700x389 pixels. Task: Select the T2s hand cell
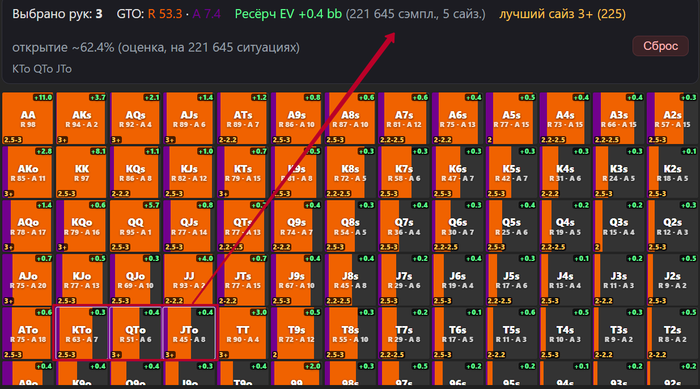coord(672,333)
